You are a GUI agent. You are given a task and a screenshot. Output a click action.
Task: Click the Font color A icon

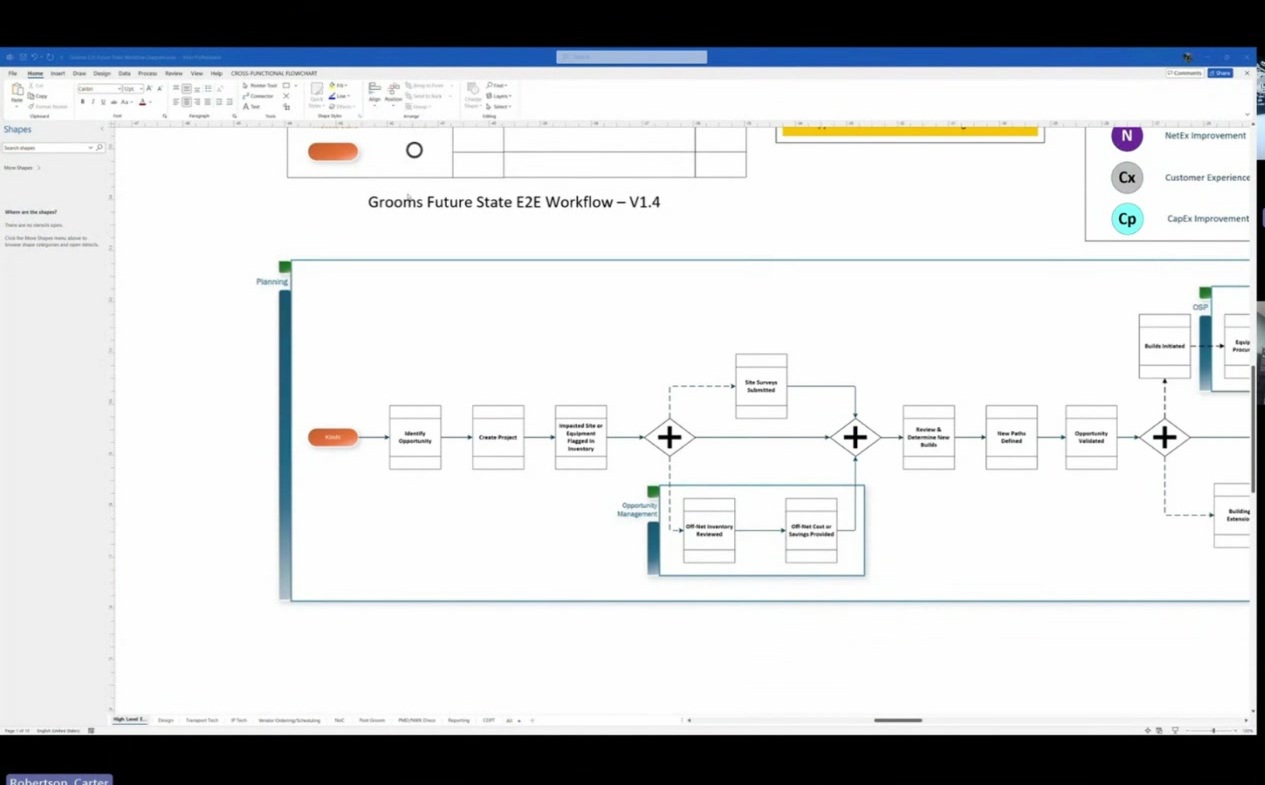pos(143,102)
